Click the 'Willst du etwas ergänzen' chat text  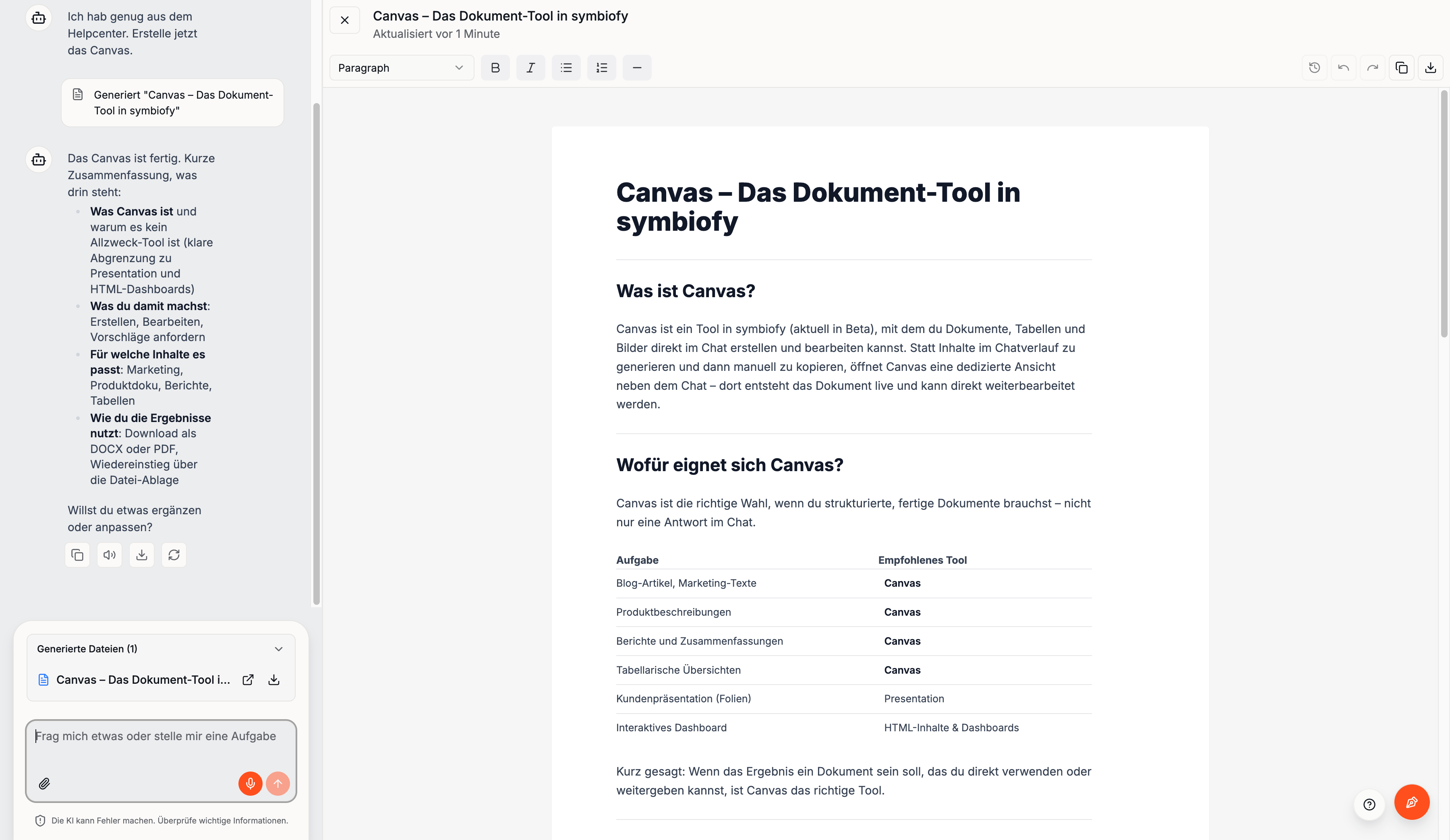coord(134,518)
